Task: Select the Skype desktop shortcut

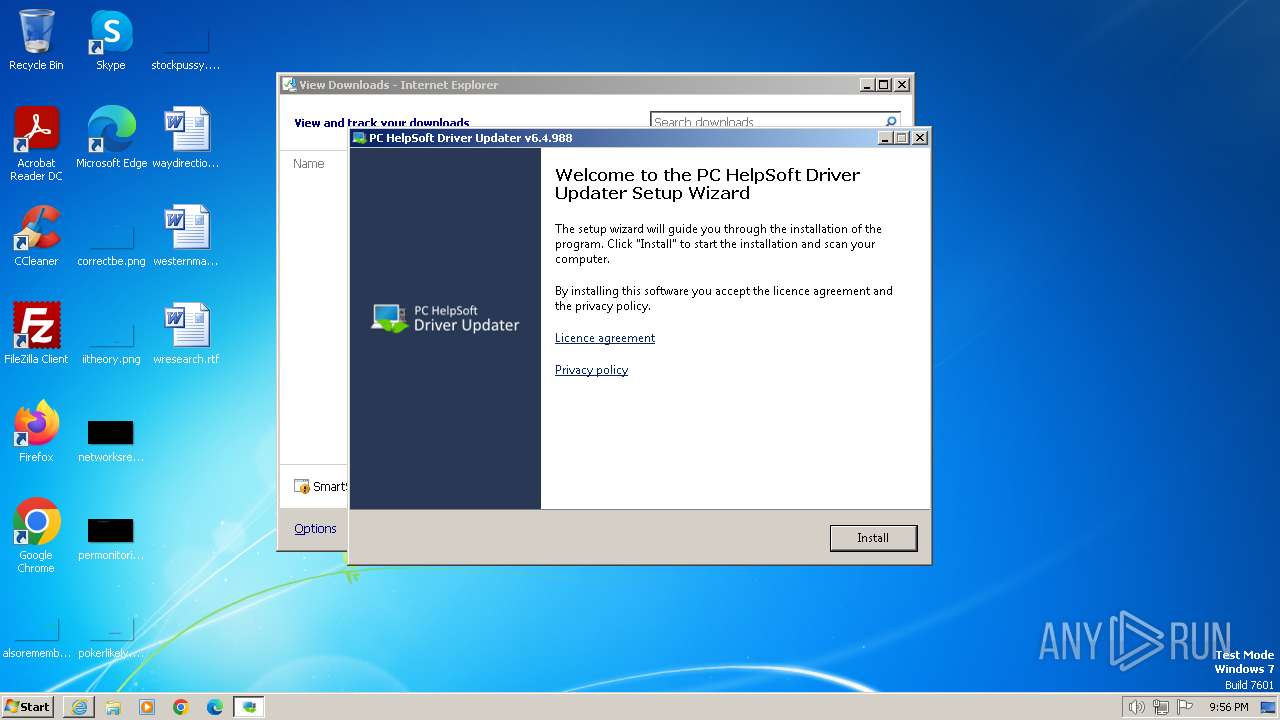Action: click(x=111, y=40)
